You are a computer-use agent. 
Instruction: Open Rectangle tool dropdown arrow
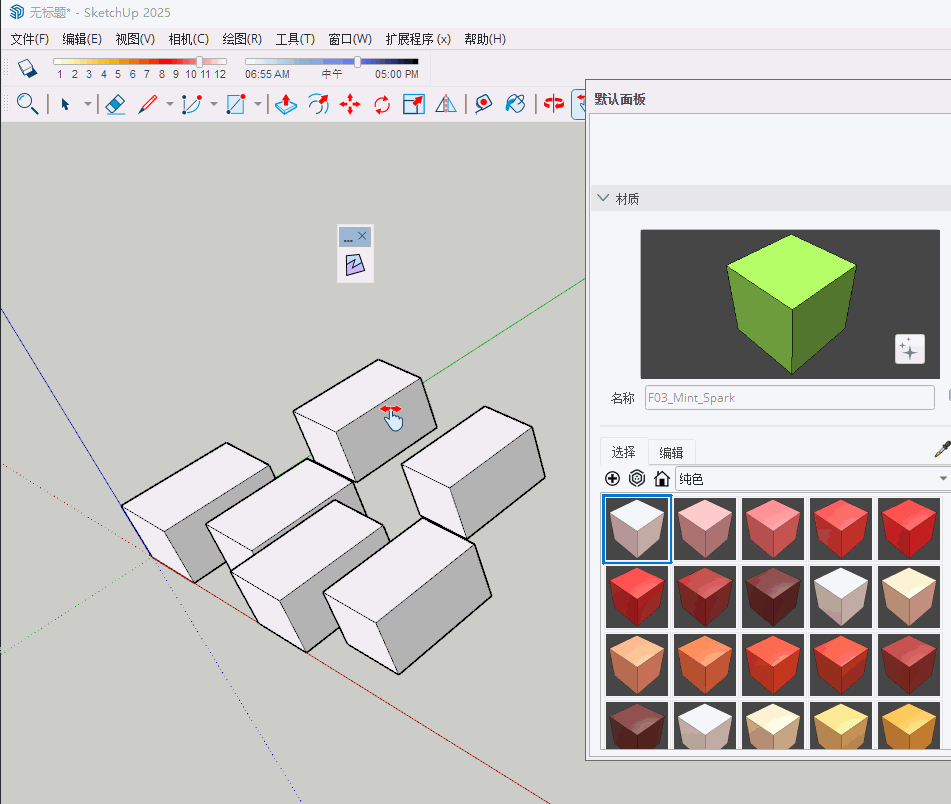tap(258, 104)
